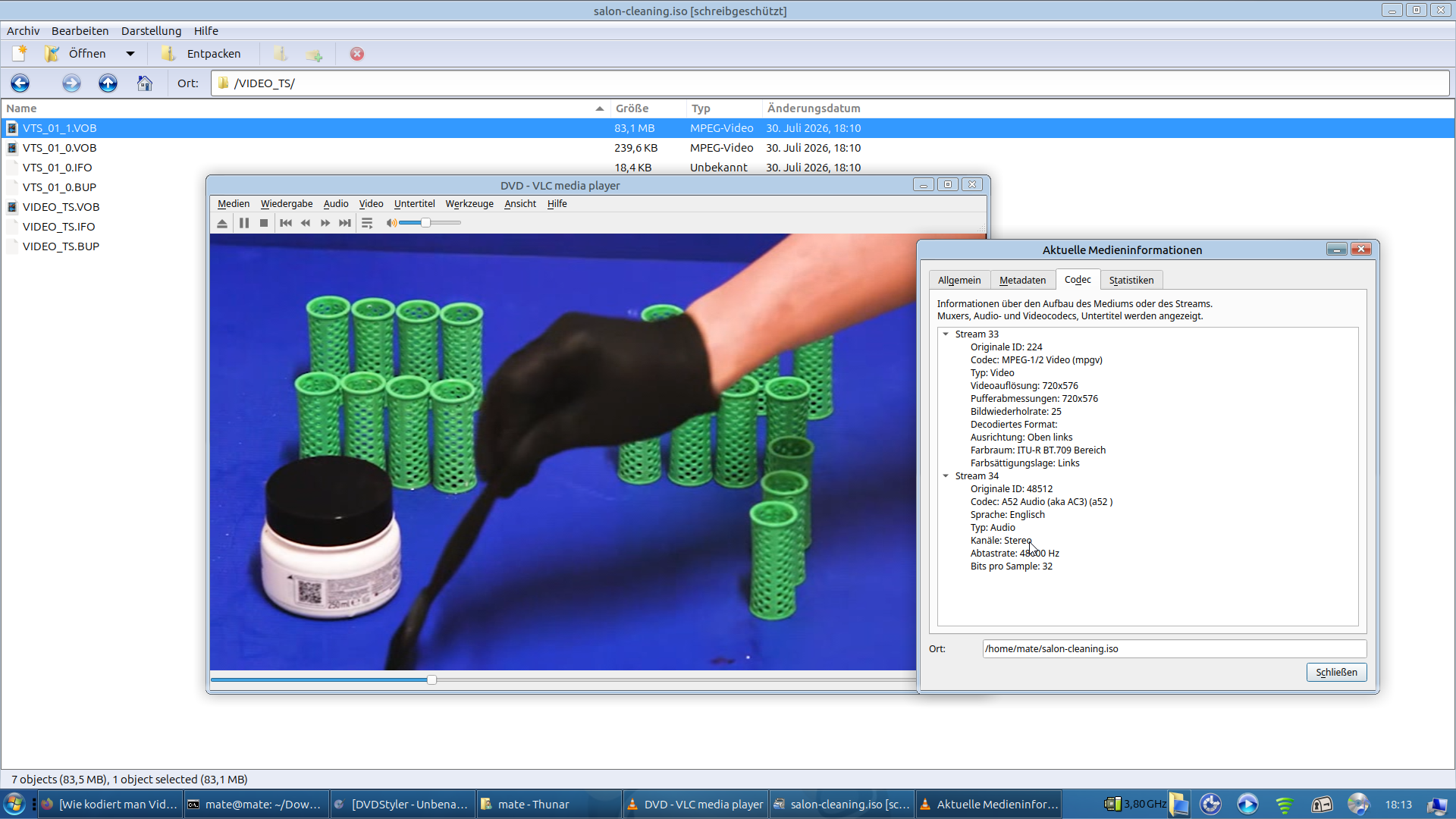Select the file VIDEO_TS.BUP
Viewport: 1456px width, 819px height.
pos(61,246)
